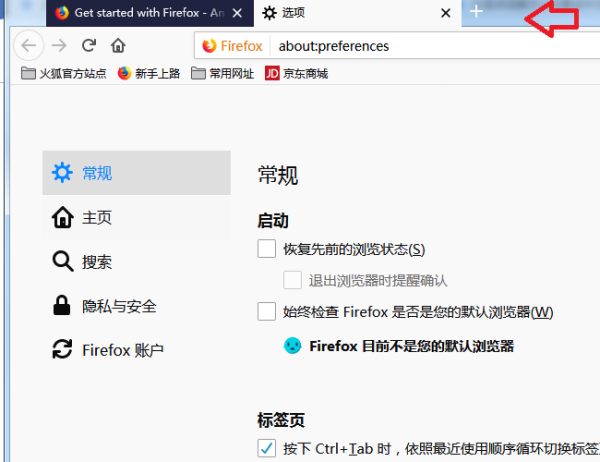Enable 始终检查 Firefox 是否是您的默认浏览器 checkbox
Image resolution: width=600 pixels, height=462 pixels.
[x=267, y=311]
